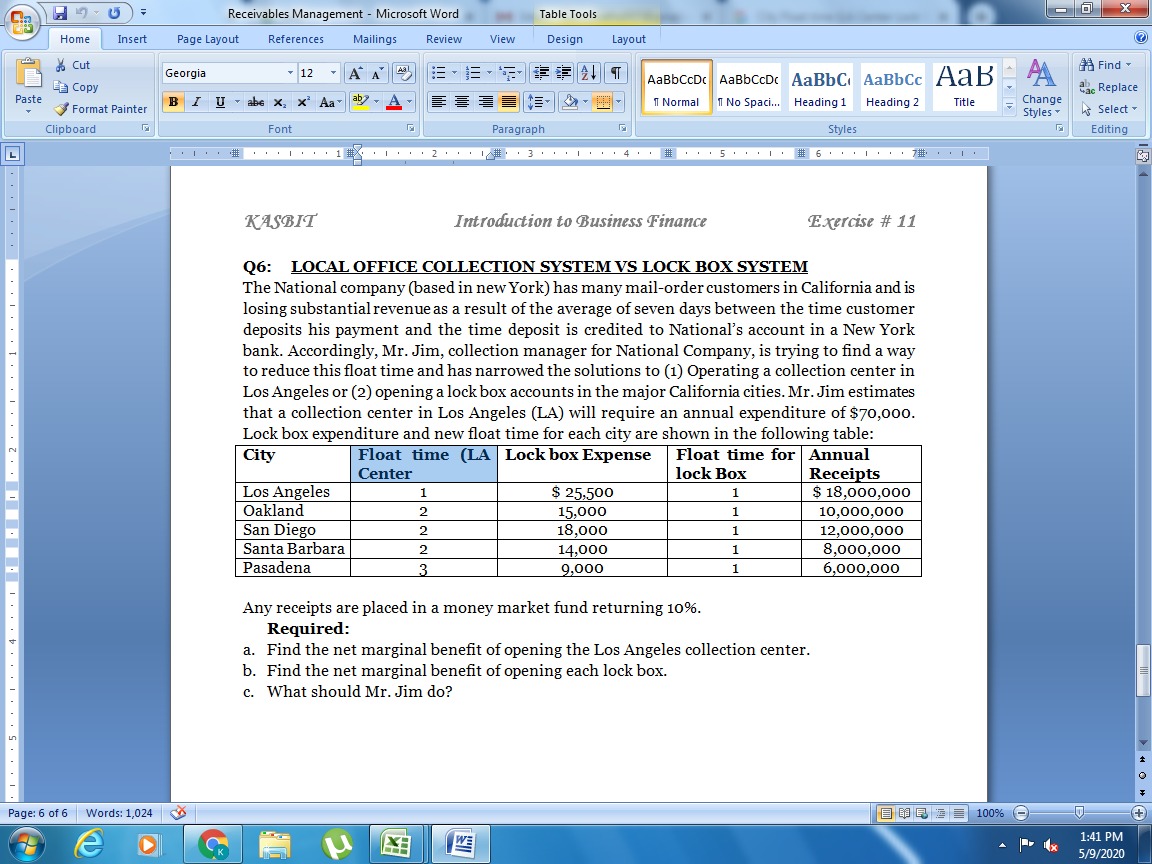Open the Change Case dropdown

pyautogui.click(x=331, y=102)
